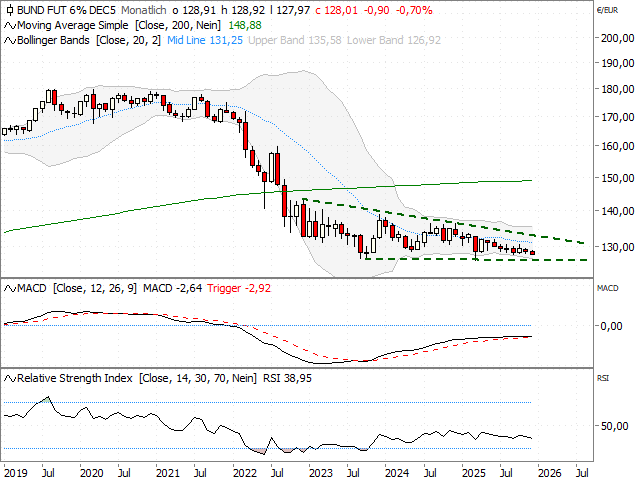Click the 200,00 price level on axis

(x=612, y=38)
